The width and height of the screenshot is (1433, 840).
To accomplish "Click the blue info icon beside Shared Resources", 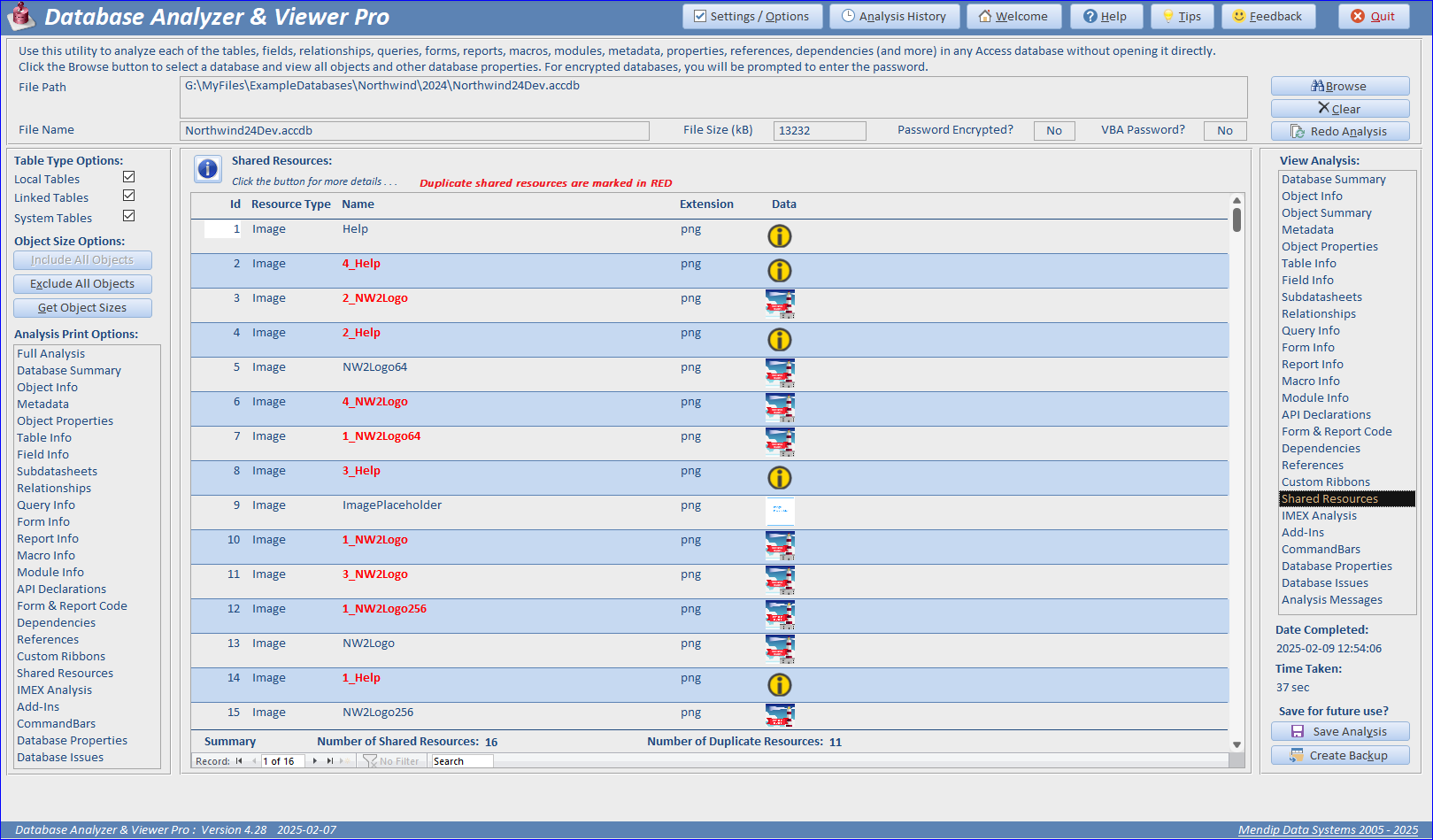I will pyautogui.click(x=208, y=169).
